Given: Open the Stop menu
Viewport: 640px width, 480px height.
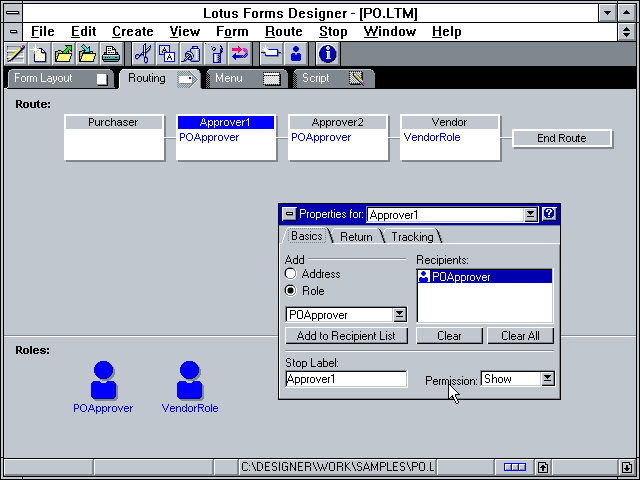Looking at the screenshot, I should [x=333, y=31].
